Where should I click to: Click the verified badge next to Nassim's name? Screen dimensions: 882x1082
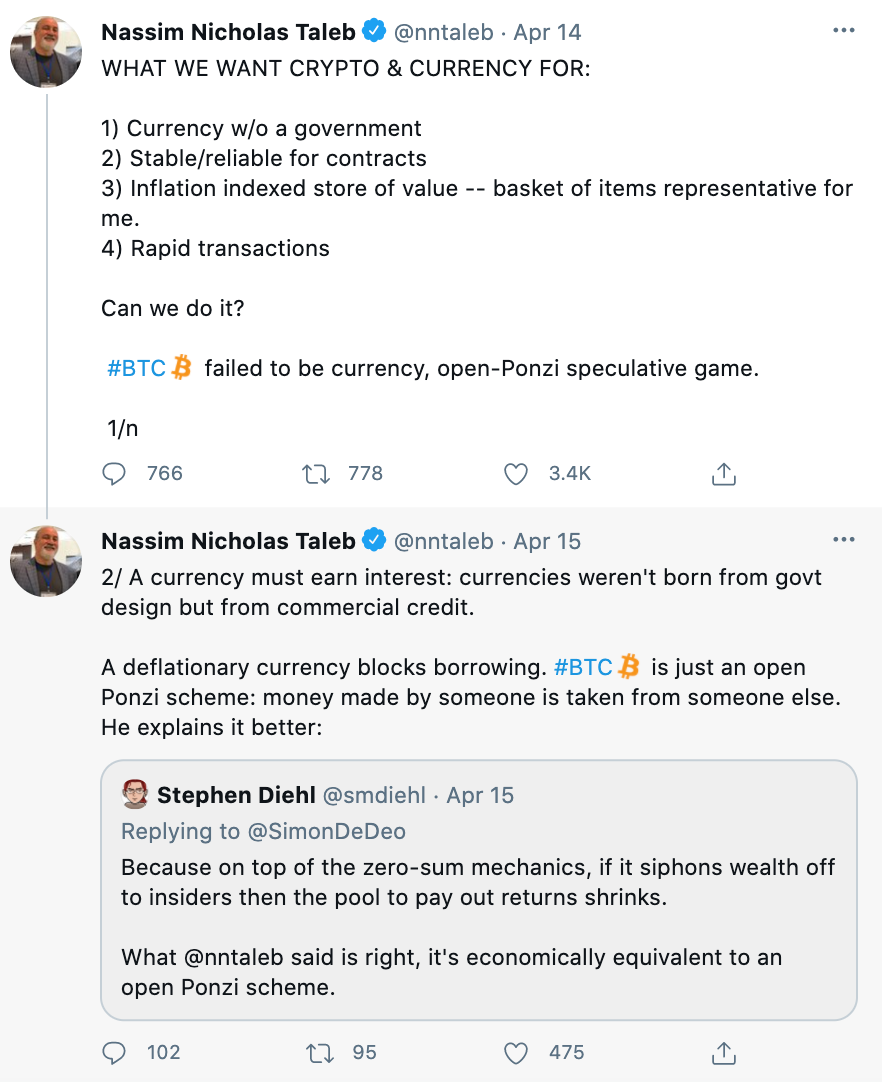(x=374, y=31)
